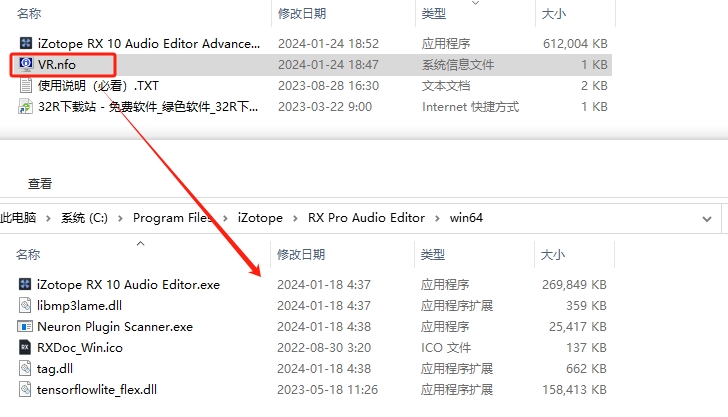Click the tensorflowlite_flex.dll file icon
The image size is (728, 417).
point(26,389)
